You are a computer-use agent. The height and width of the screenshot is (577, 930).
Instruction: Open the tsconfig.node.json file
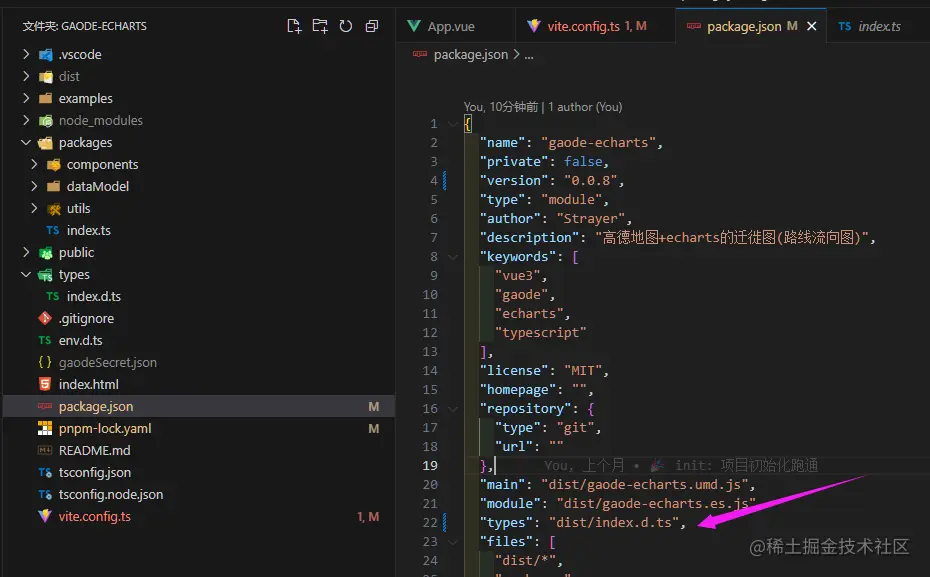pyautogui.click(x=110, y=495)
